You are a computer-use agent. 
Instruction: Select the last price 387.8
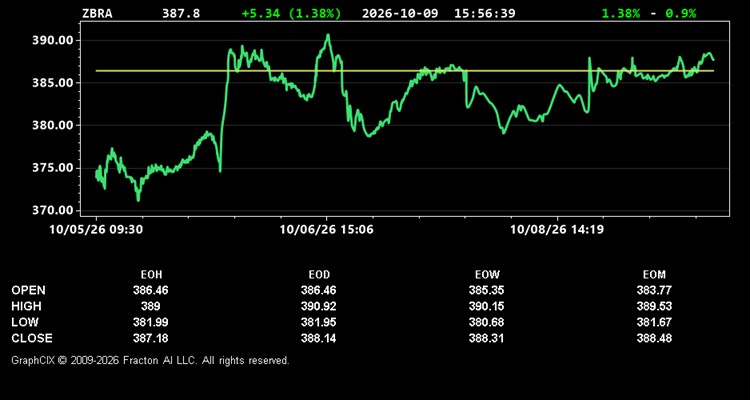(181, 13)
